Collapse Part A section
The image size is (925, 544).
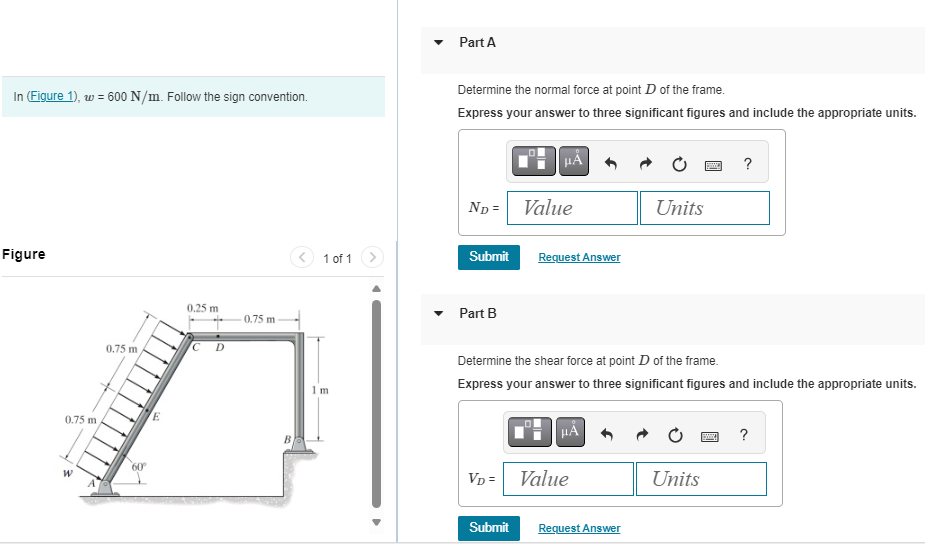(x=438, y=42)
